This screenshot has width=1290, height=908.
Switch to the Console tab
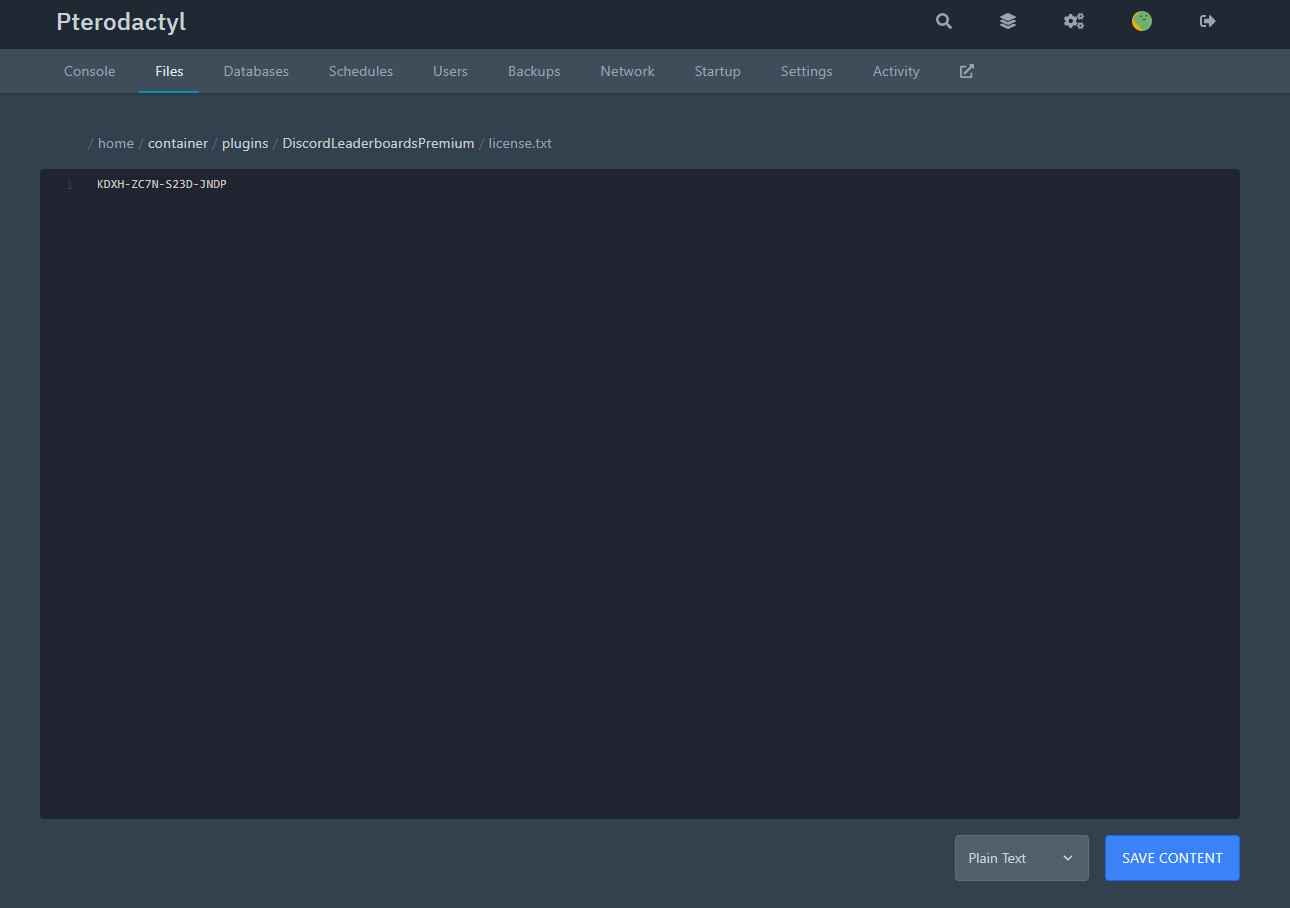tap(89, 71)
